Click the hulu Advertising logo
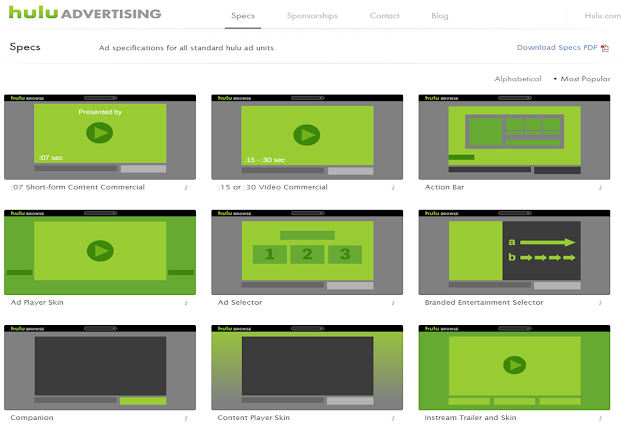 85,13
